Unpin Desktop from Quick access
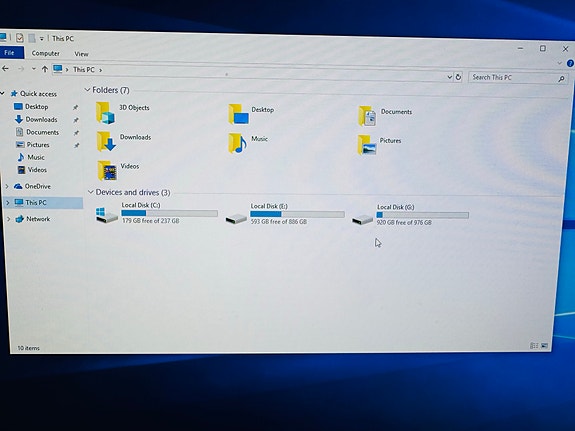Image resolution: width=575 pixels, height=431 pixels. pyautogui.click(x=75, y=107)
